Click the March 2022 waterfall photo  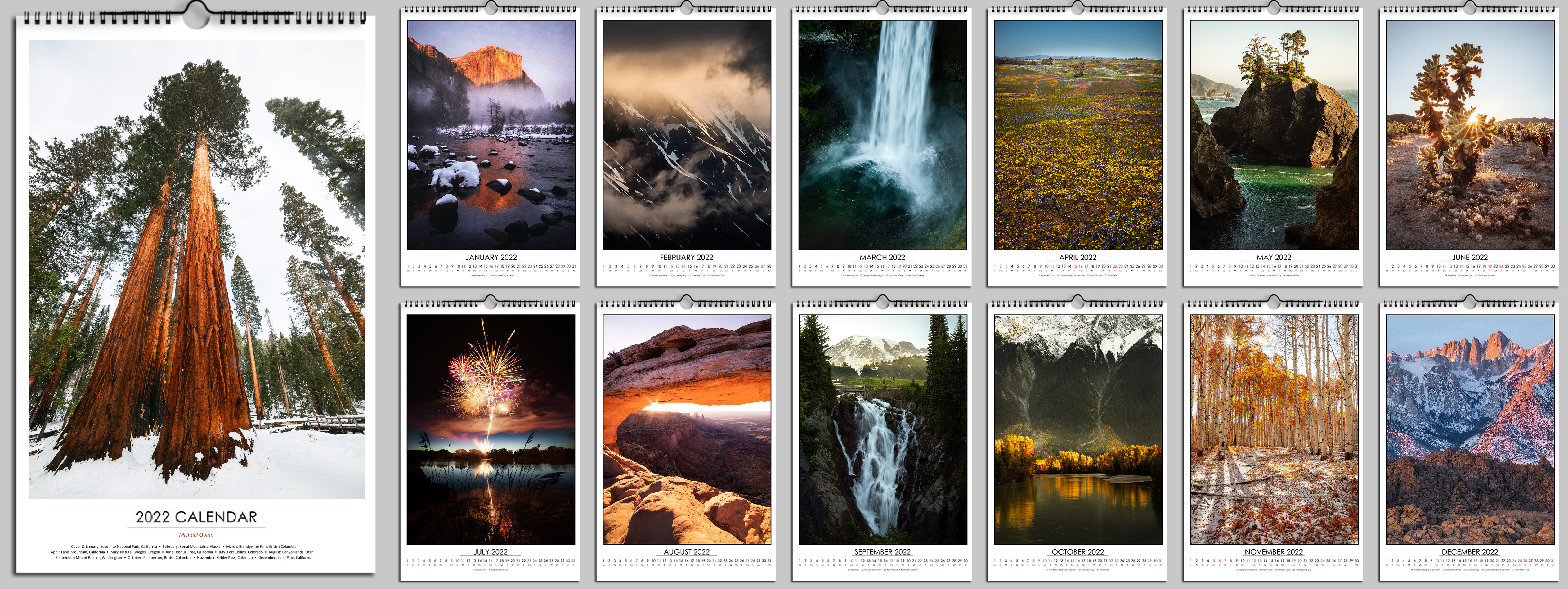click(x=882, y=135)
